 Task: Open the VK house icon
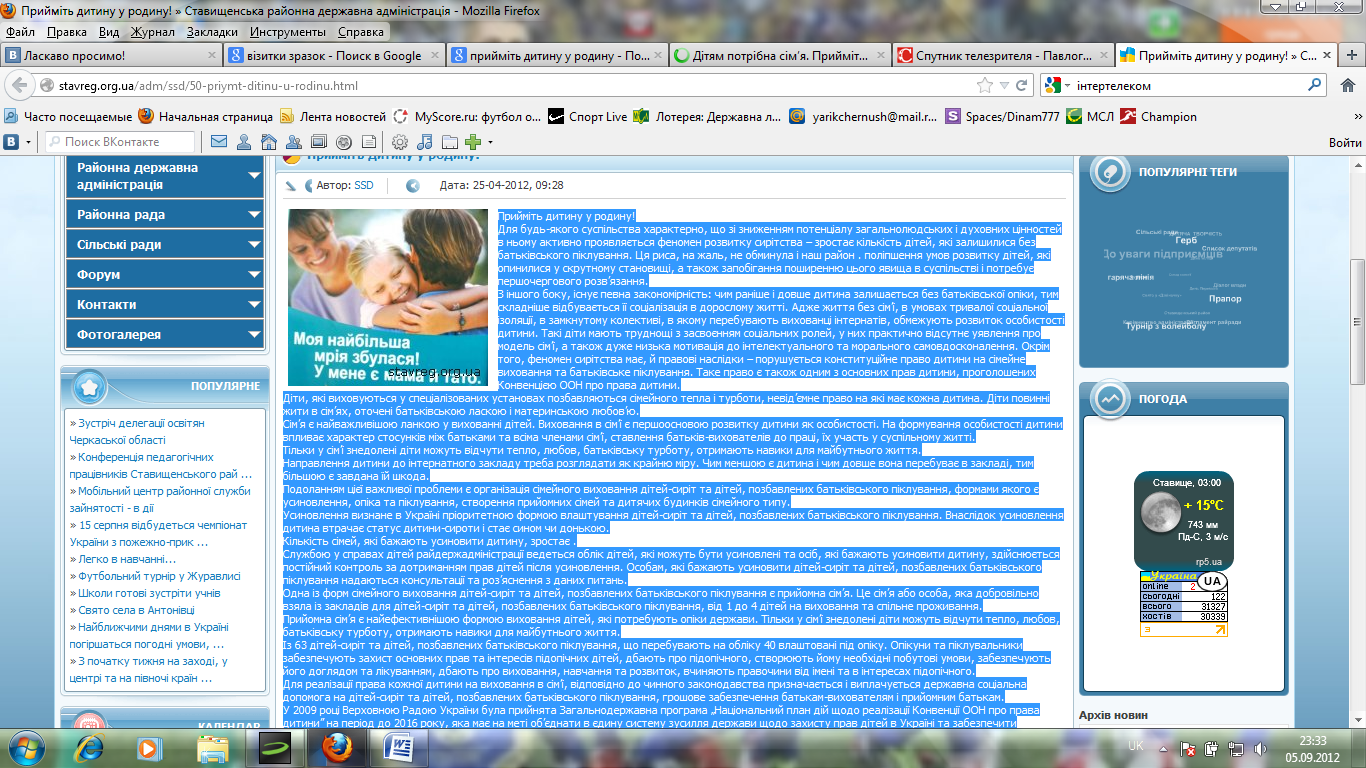click(268, 142)
